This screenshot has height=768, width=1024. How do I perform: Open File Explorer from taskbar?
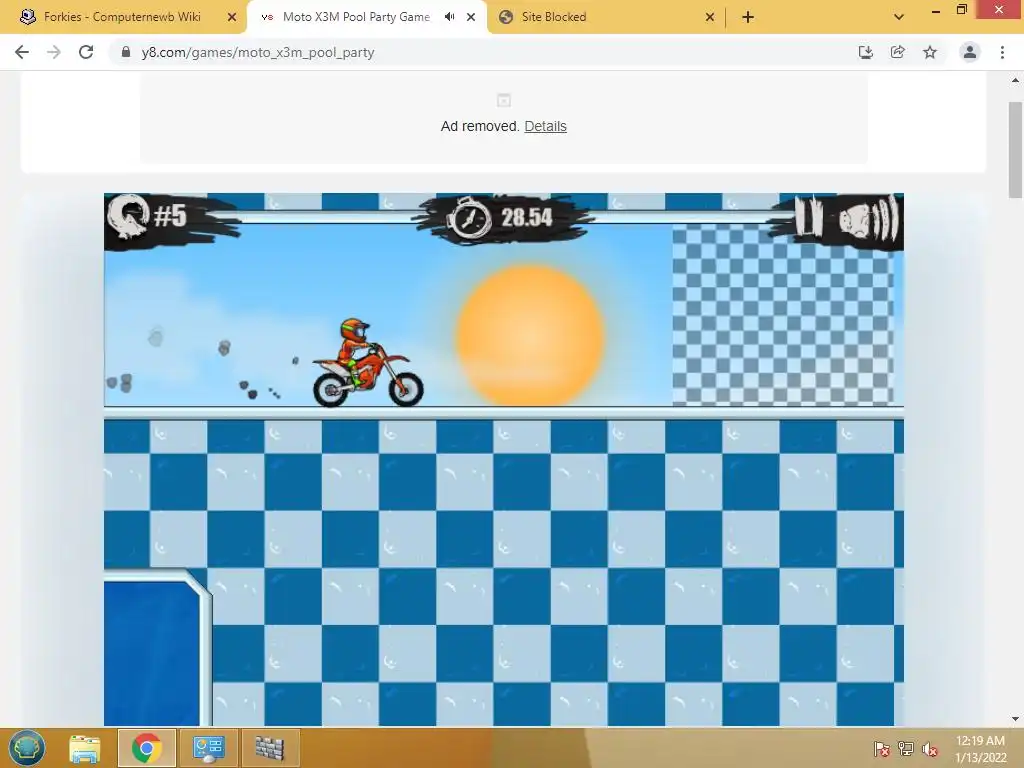point(85,748)
